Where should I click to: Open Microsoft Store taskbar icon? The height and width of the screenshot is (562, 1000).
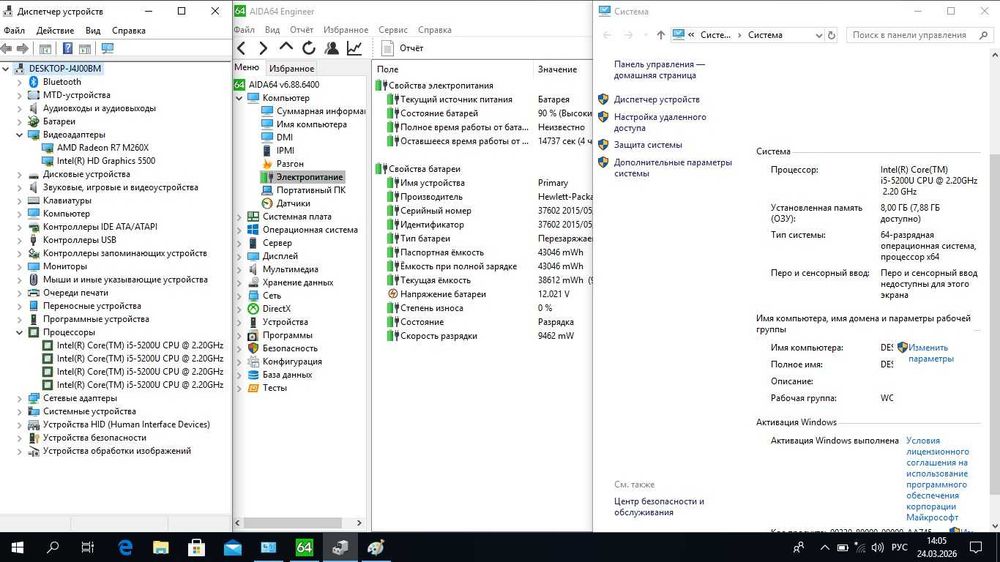click(196, 547)
